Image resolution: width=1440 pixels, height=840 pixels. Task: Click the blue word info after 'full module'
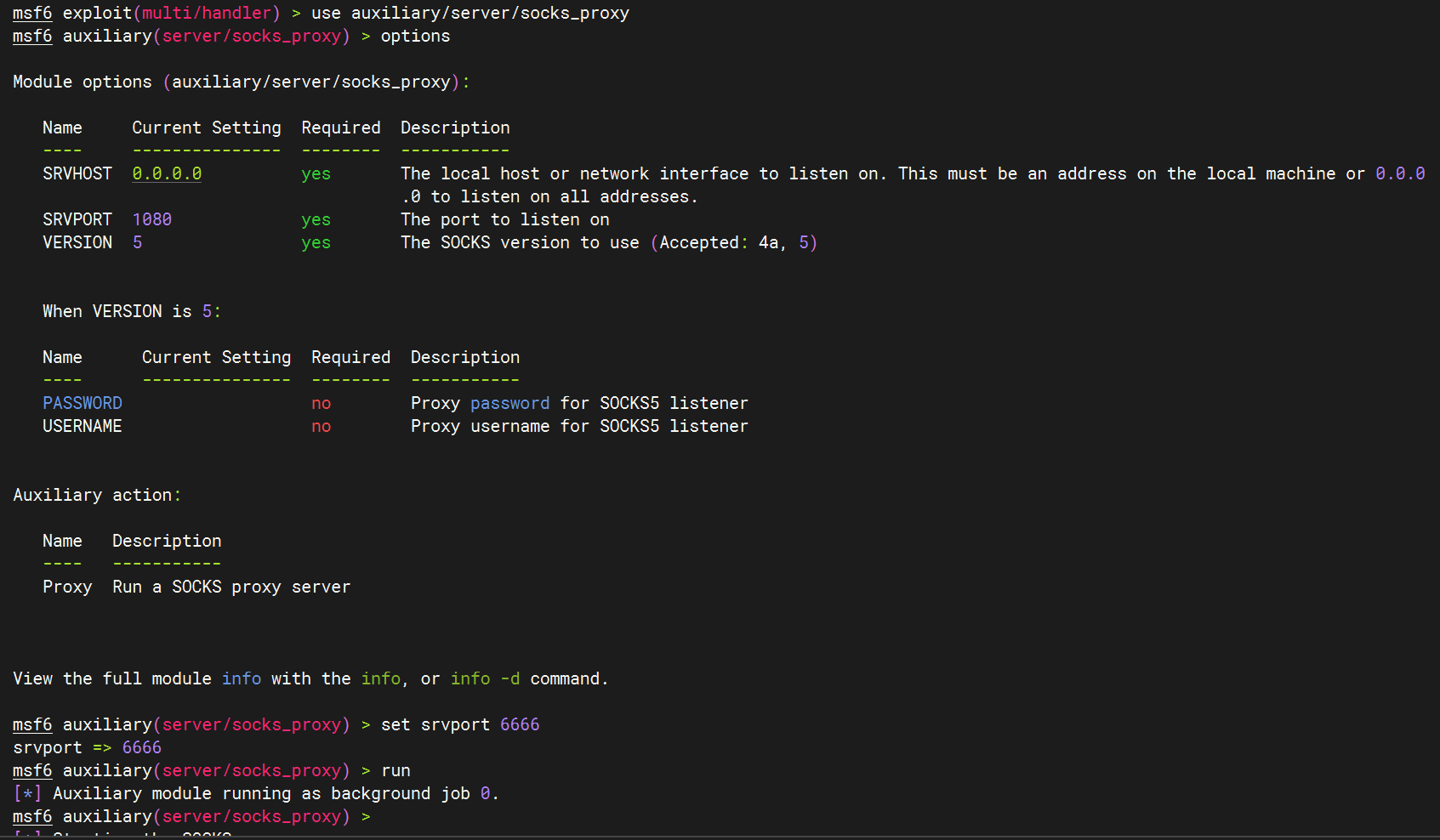(x=242, y=678)
